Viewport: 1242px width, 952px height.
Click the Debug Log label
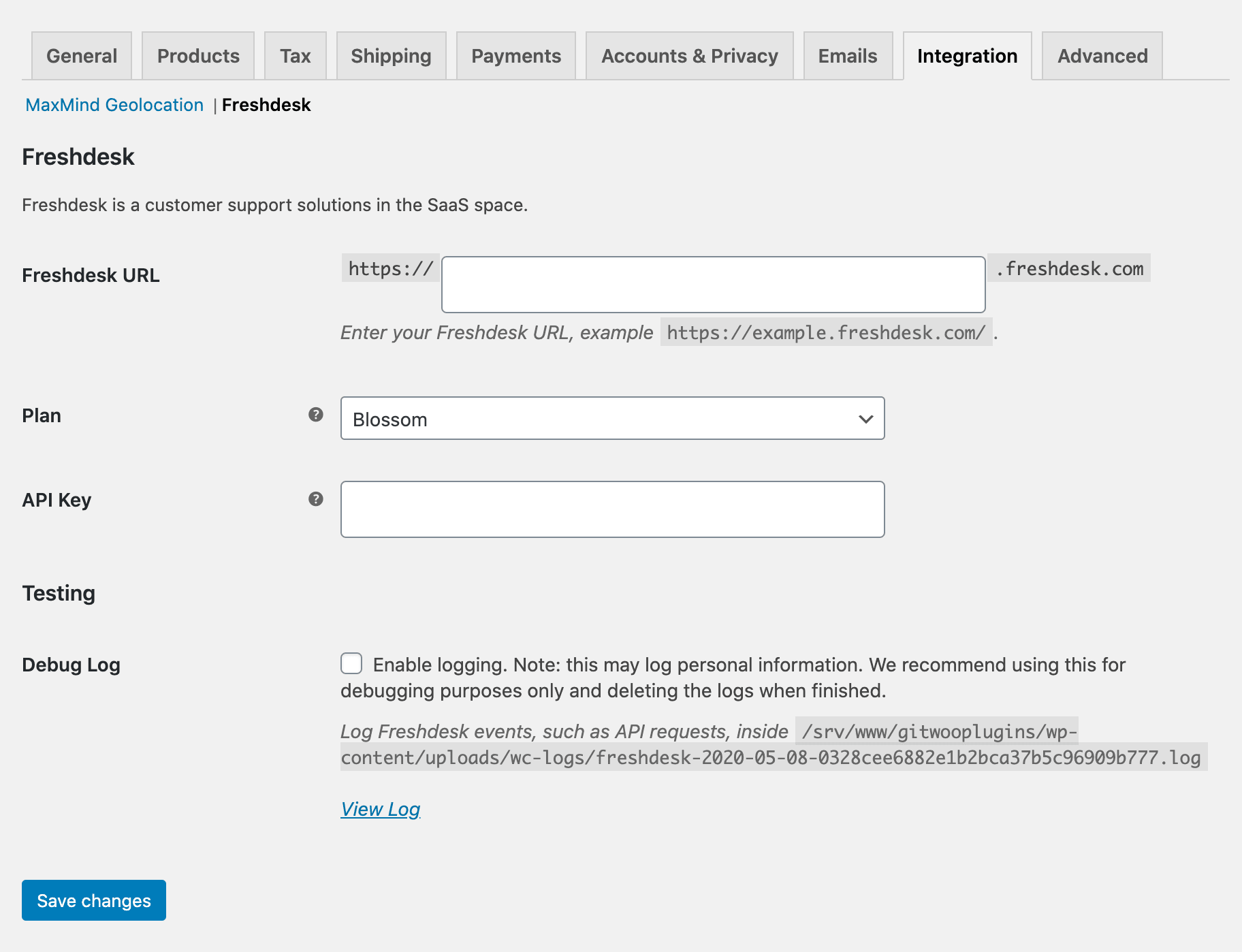(71, 665)
